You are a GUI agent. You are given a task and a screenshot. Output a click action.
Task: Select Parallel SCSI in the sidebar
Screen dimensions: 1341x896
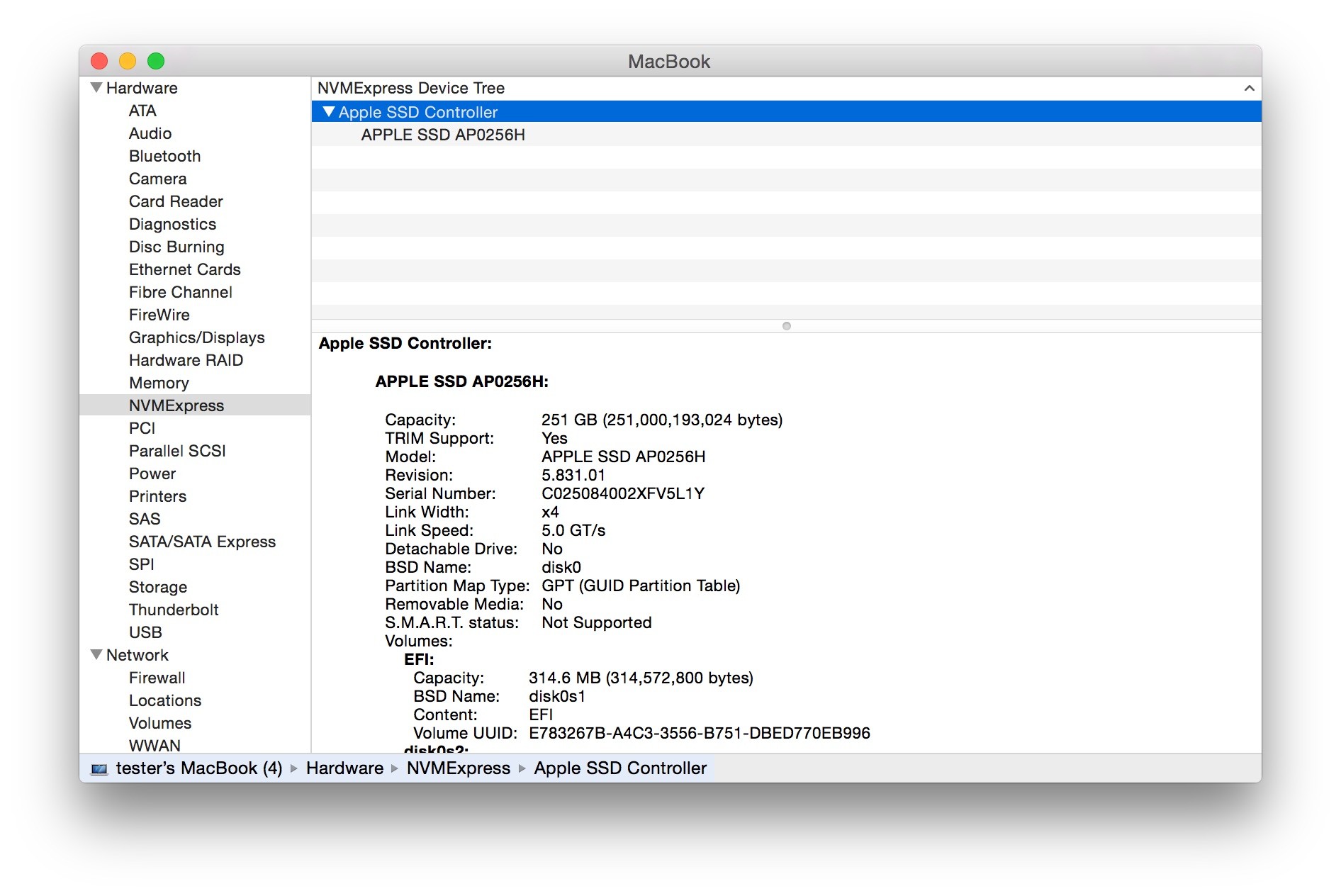[x=177, y=451]
